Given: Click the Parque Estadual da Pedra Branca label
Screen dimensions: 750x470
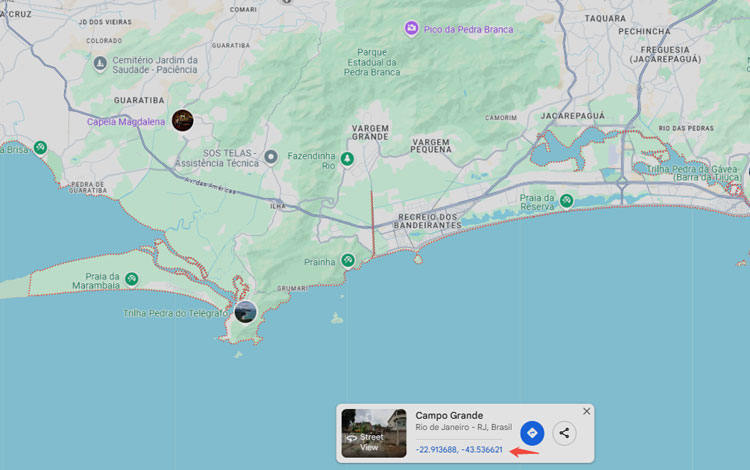Looking at the screenshot, I should (x=372, y=62).
